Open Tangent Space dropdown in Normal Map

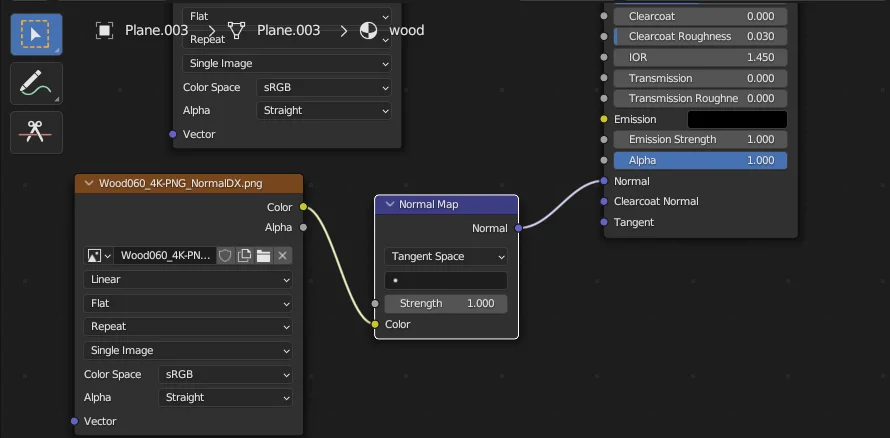446,256
